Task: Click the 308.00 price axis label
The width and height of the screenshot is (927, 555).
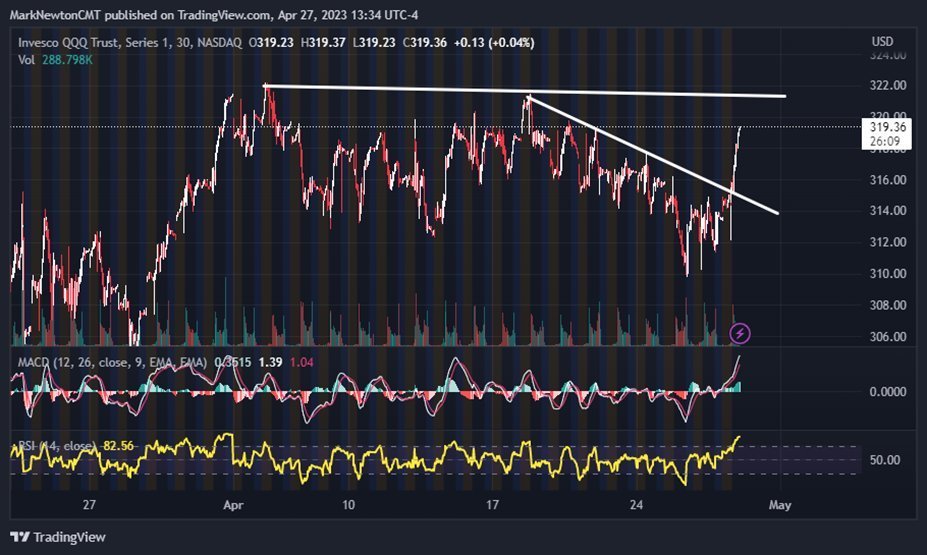Action: [x=887, y=305]
